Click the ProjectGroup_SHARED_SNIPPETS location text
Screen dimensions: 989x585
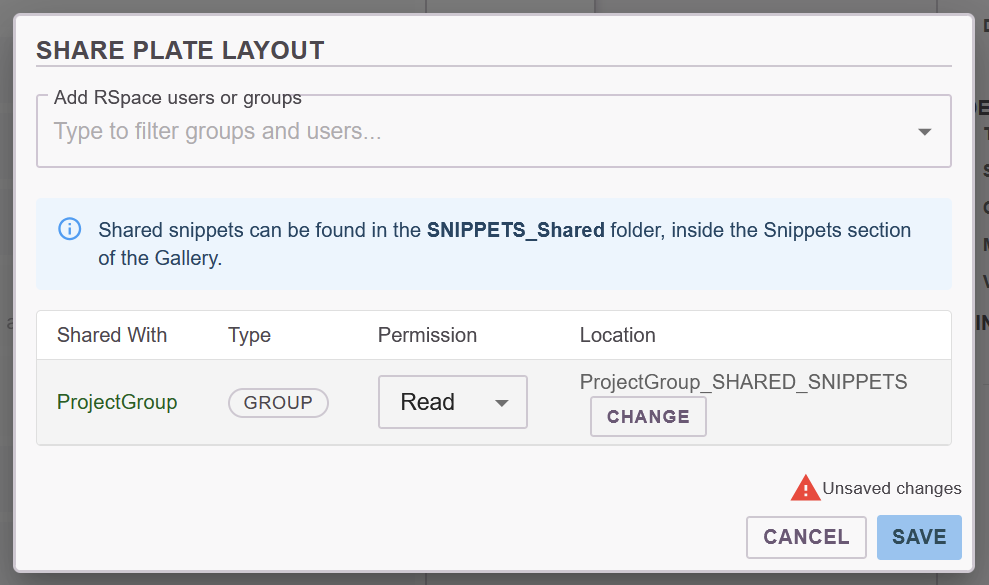(x=743, y=381)
